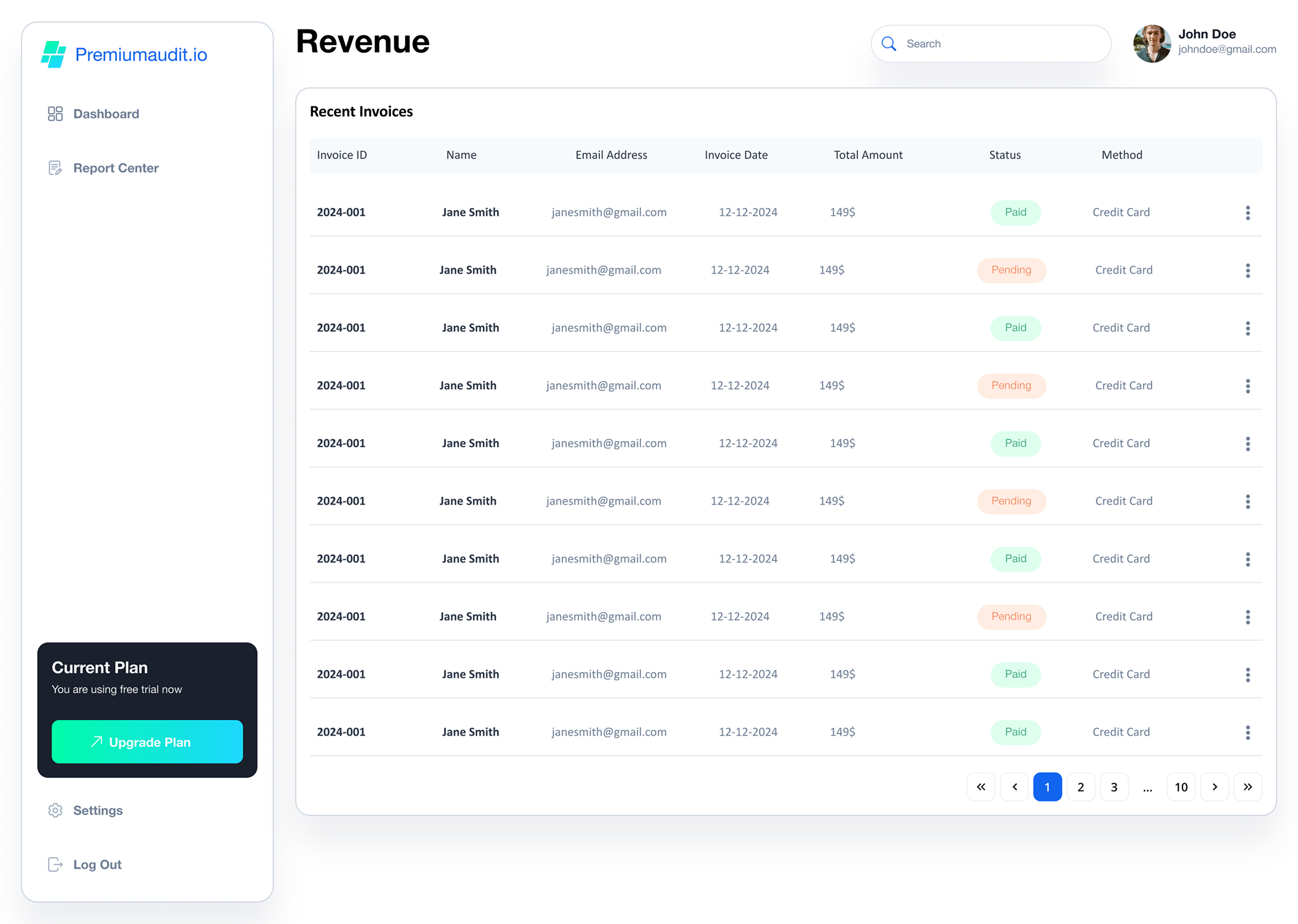Screen dimensions: 1298x924
Task: Open the three-dot menu on the first Pending invoice
Action: tap(1248, 270)
